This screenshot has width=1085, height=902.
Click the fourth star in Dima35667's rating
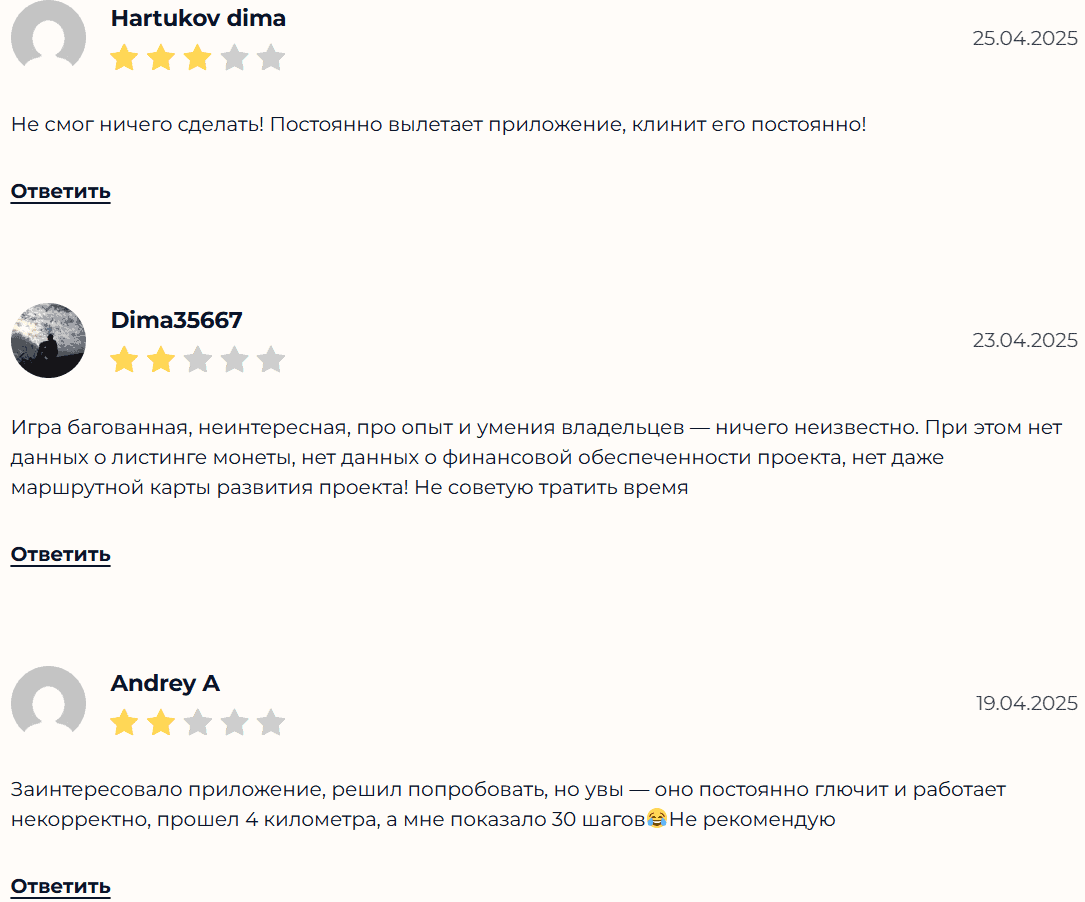[x=234, y=360]
